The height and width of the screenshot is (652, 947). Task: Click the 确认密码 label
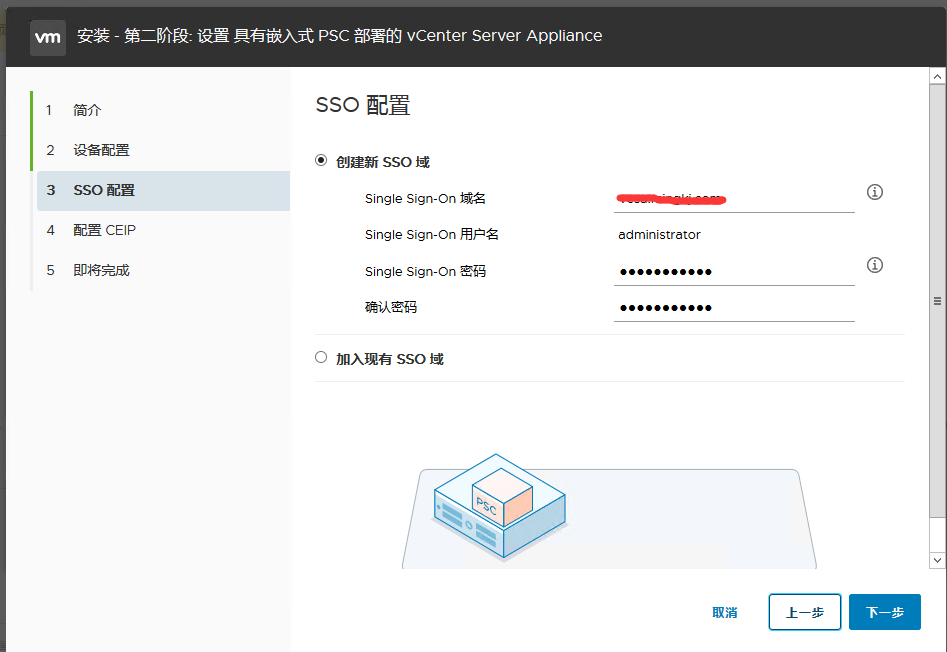(x=391, y=307)
